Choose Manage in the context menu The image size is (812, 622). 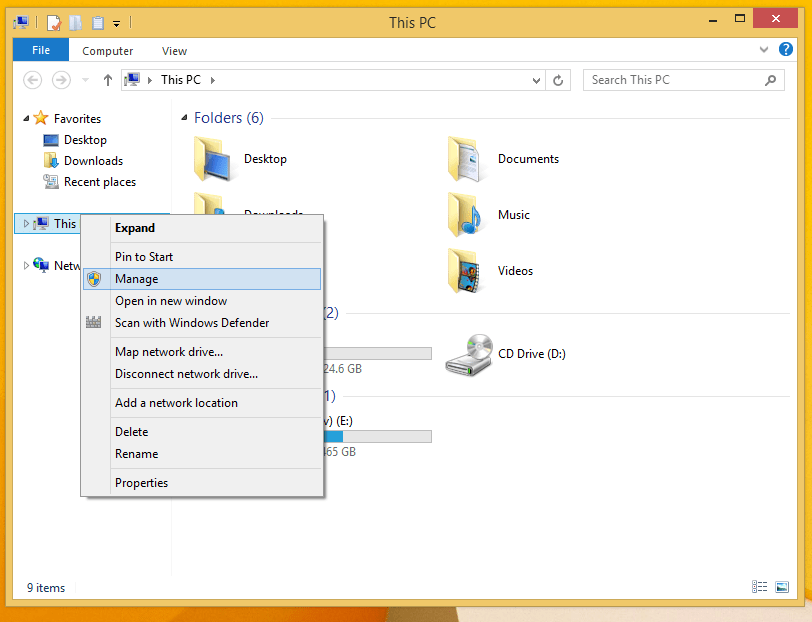click(x=202, y=279)
